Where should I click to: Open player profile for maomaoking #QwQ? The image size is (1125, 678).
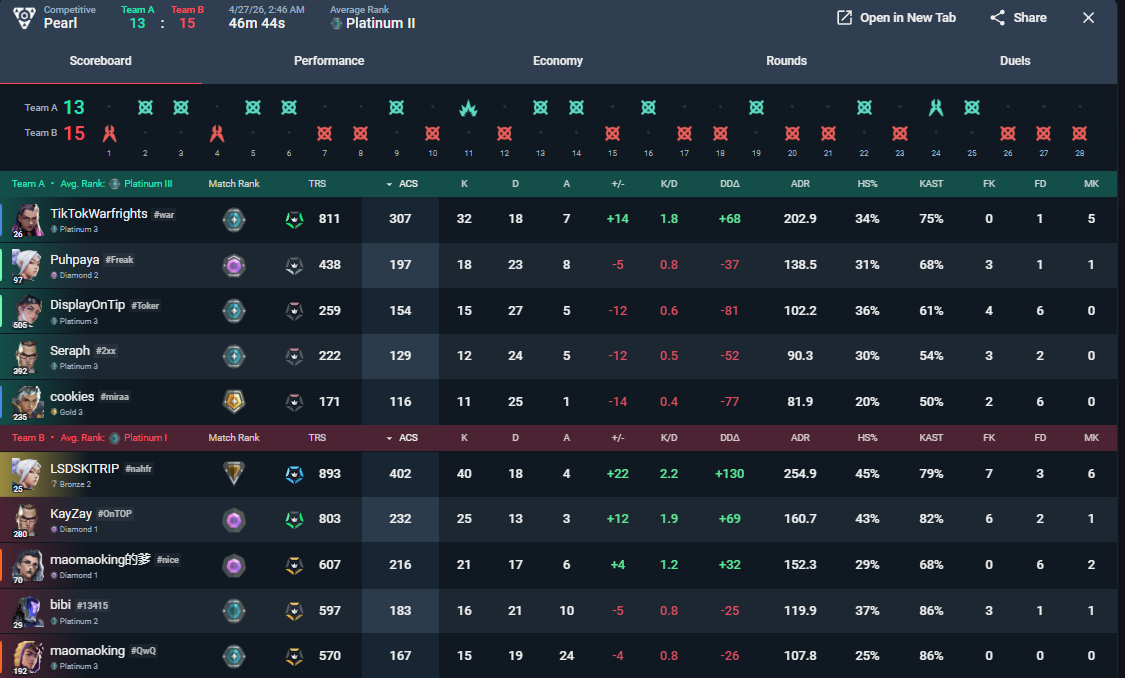point(87,650)
